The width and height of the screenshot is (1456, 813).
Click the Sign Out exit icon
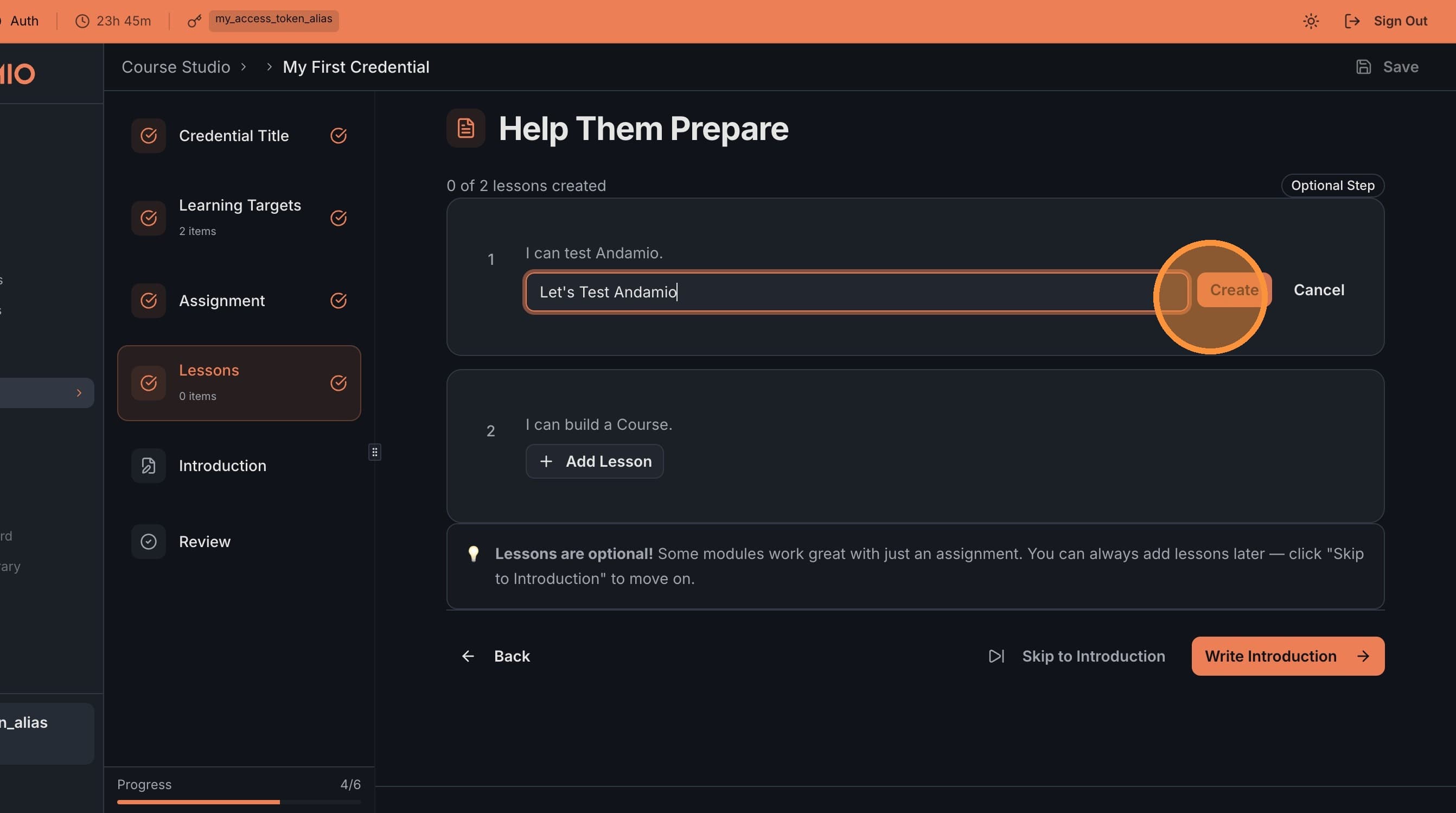click(x=1351, y=22)
